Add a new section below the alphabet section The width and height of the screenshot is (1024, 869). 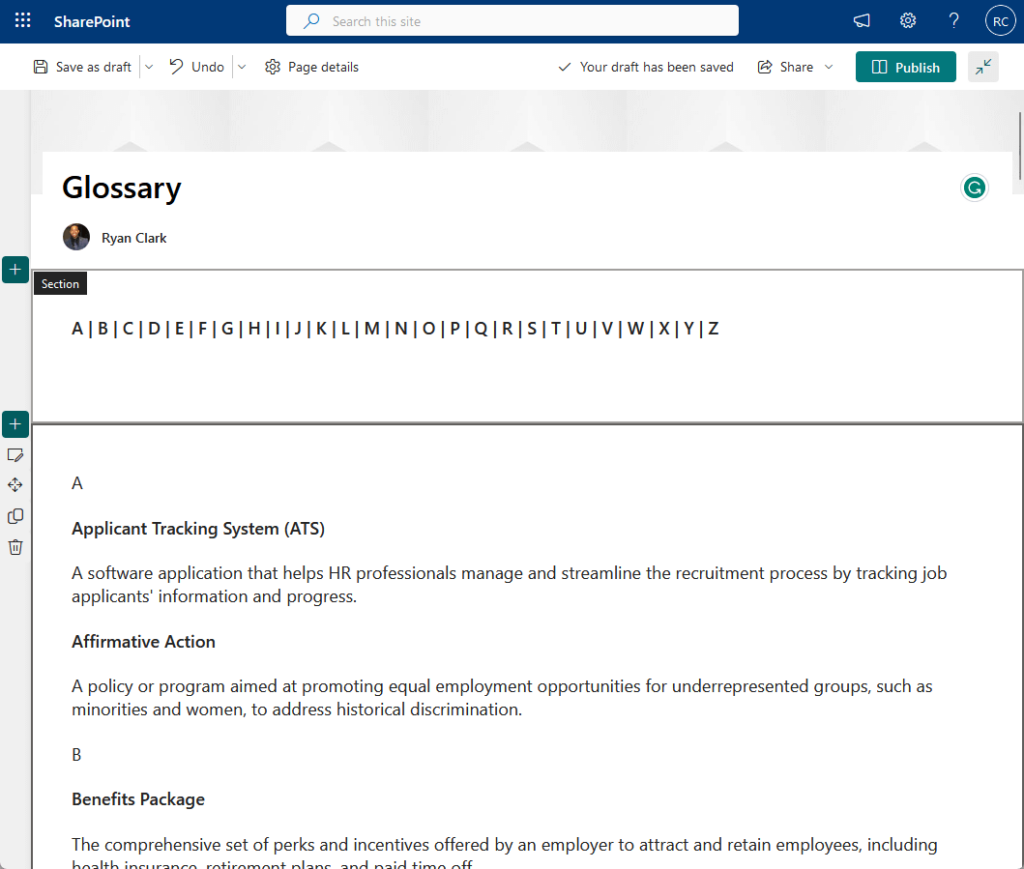(15, 424)
